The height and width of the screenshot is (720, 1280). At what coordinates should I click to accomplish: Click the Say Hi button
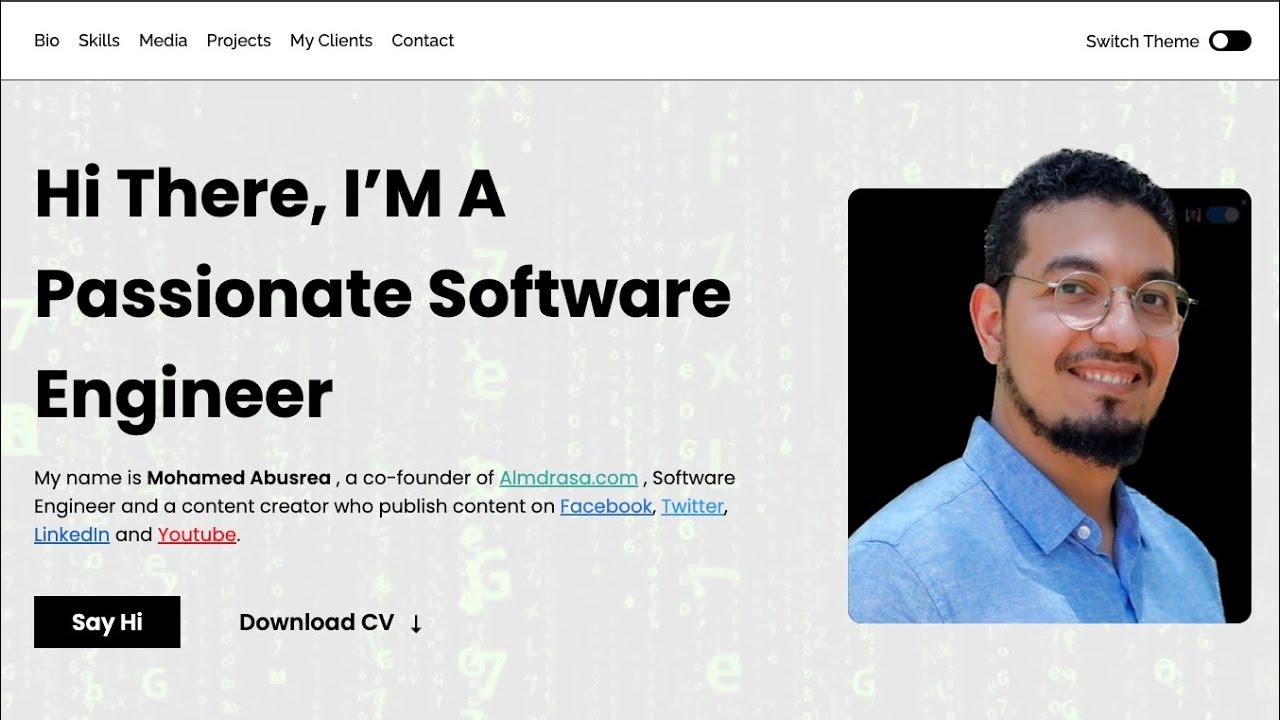click(x=107, y=622)
